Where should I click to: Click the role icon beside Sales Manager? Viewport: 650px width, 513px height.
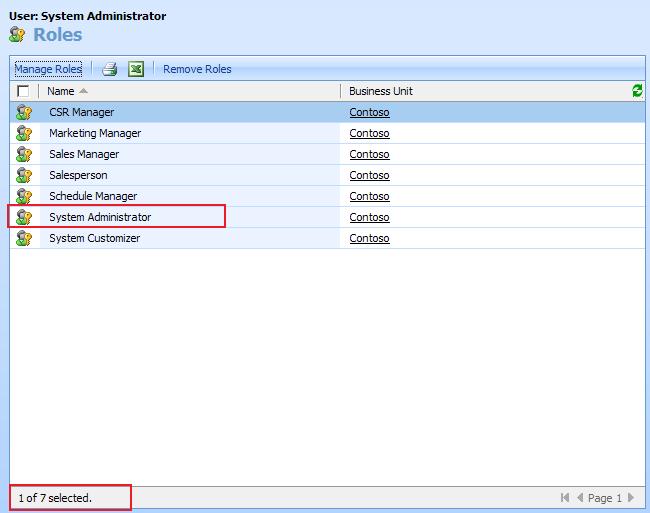pyautogui.click(x=24, y=154)
